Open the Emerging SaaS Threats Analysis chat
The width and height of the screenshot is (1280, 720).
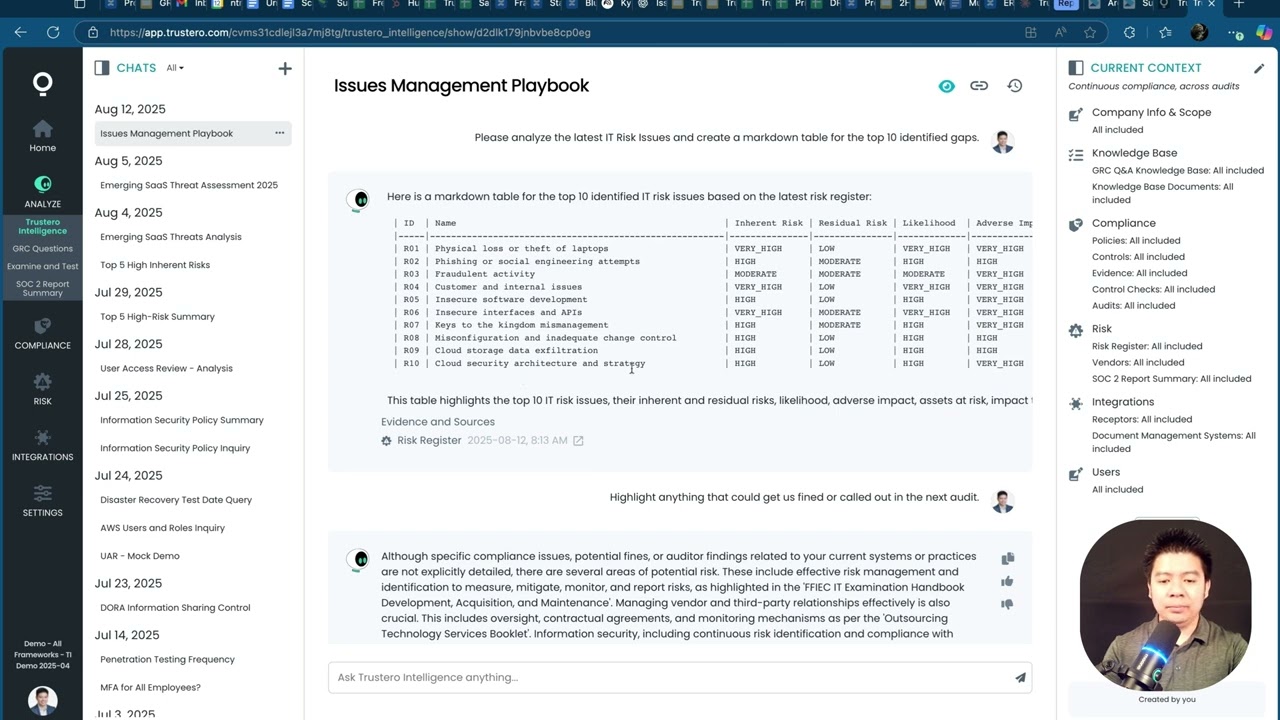click(171, 237)
